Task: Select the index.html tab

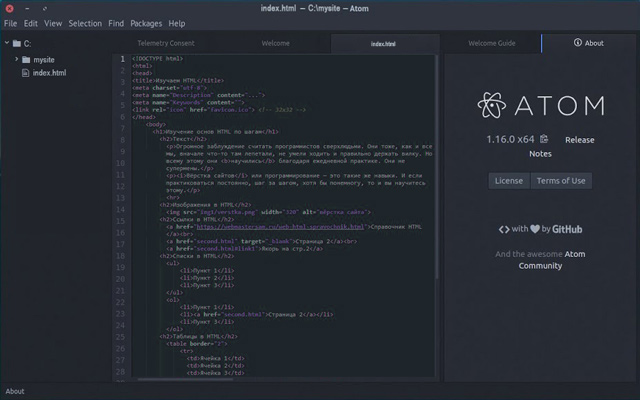Action: tap(383, 44)
